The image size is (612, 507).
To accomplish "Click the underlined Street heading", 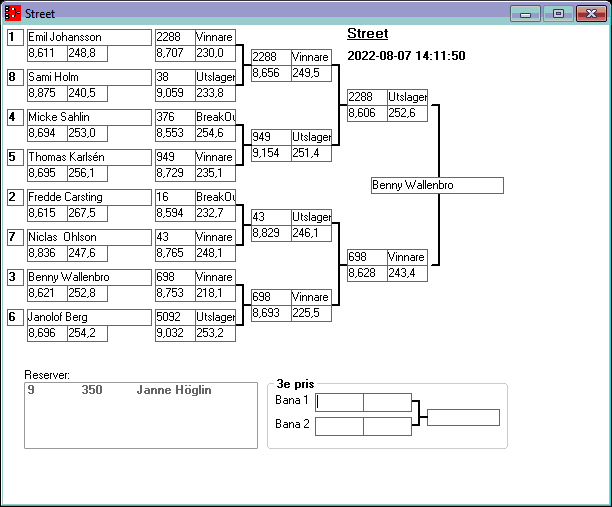I will (x=368, y=34).
